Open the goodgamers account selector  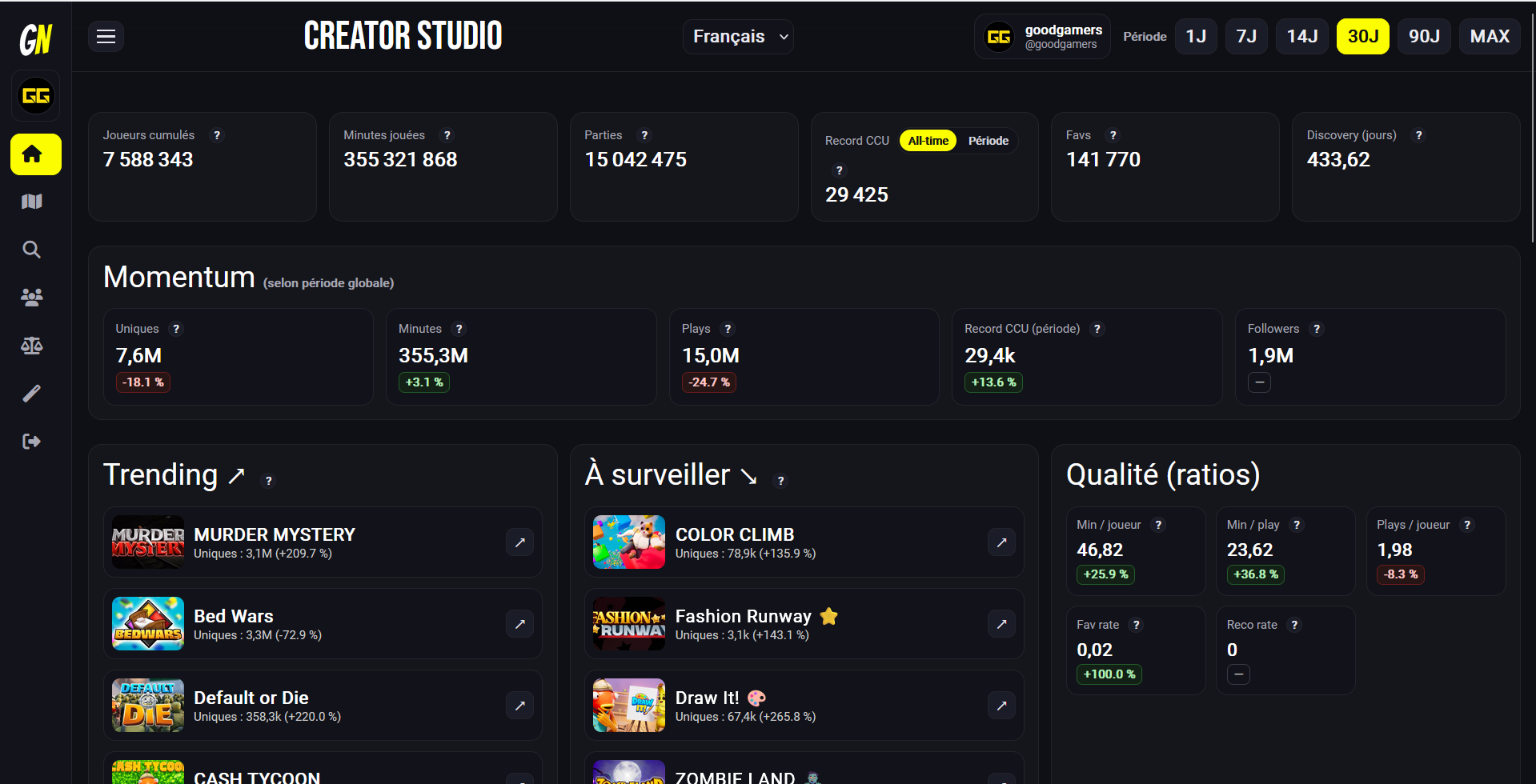(1041, 37)
